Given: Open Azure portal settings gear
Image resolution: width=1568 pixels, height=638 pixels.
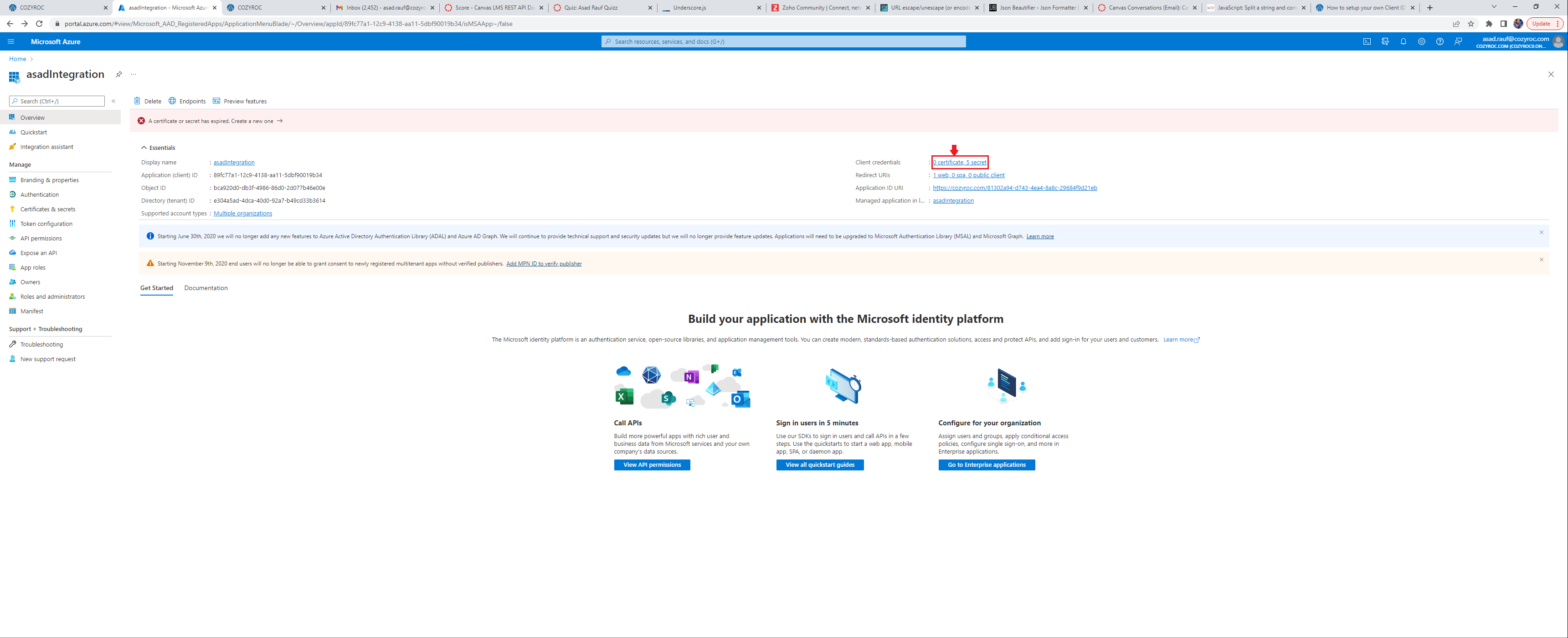Looking at the screenshot, I should pos(1421,41).
